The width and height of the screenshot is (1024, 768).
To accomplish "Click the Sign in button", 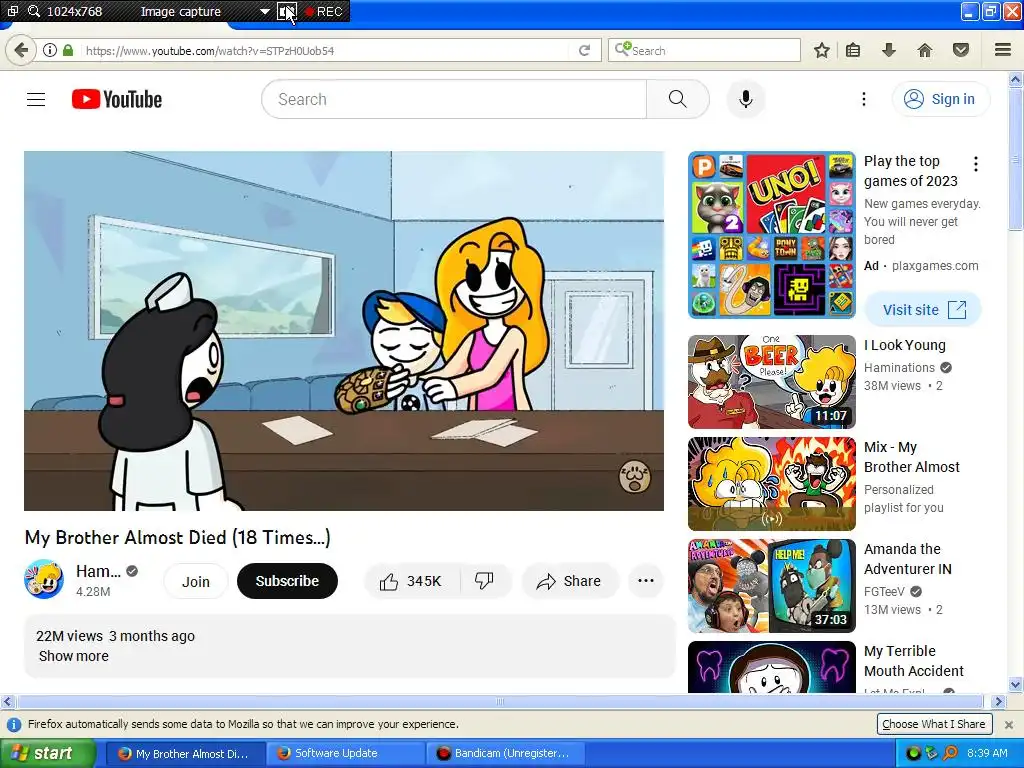I will click(x=940, y=99).
